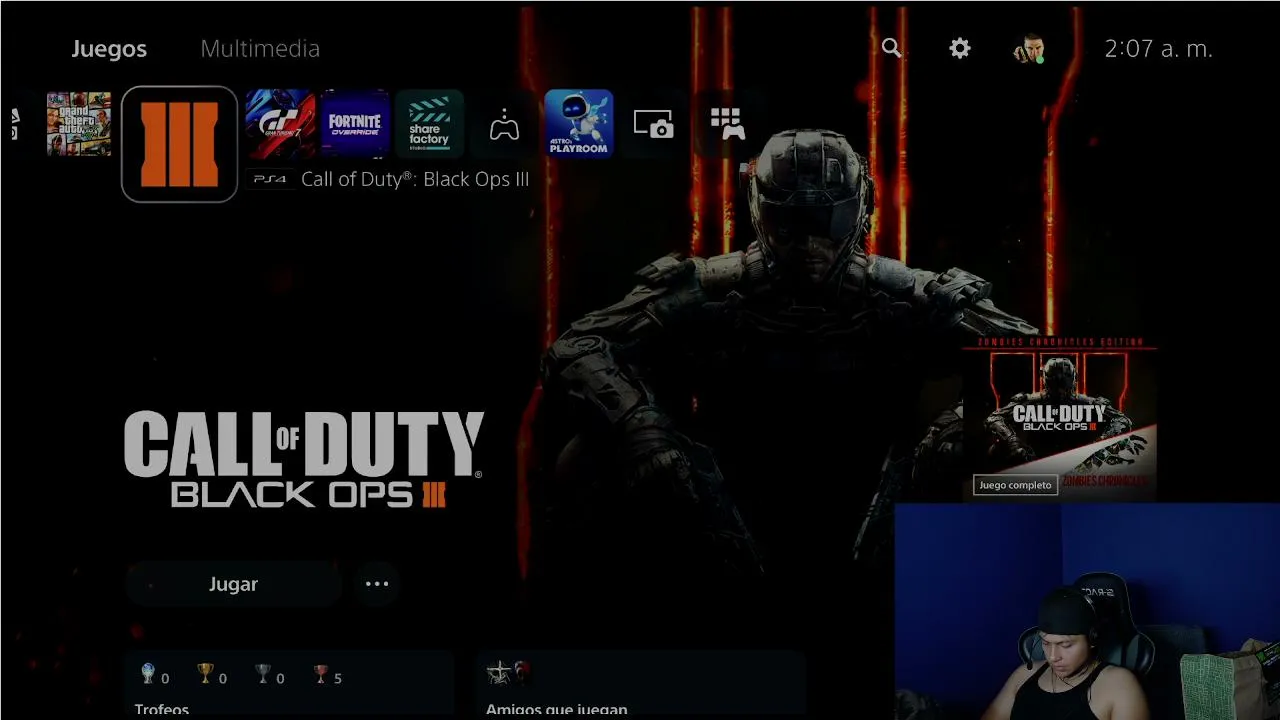Open the settings gear
Viewport: 1280px width, 720px height.
[x=960, y=48]
